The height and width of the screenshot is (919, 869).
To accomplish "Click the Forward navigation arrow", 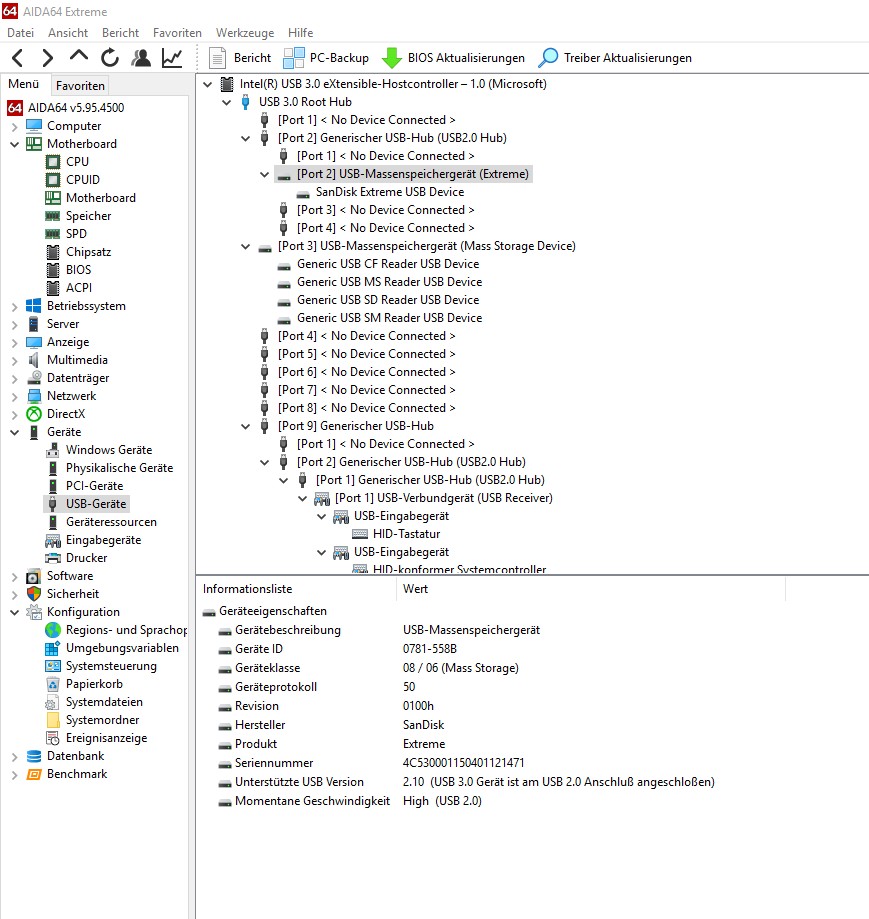I will (48, 58).
